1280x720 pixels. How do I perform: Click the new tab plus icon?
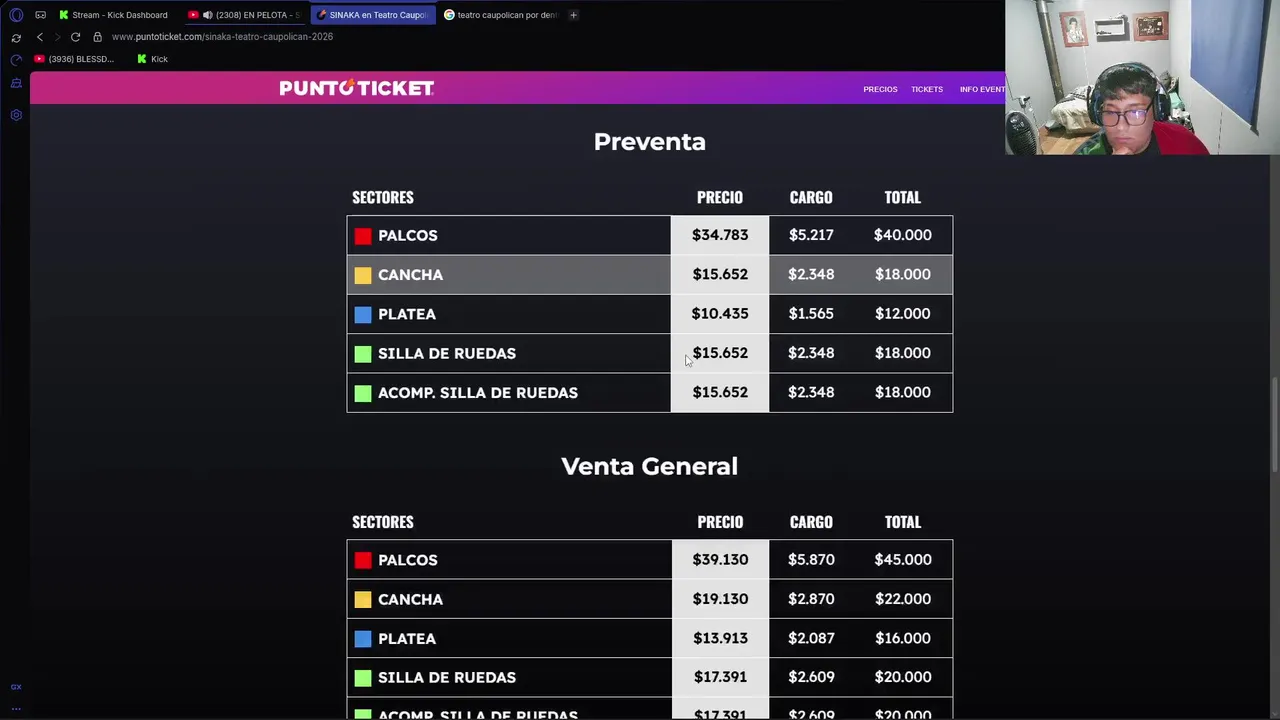573,15
